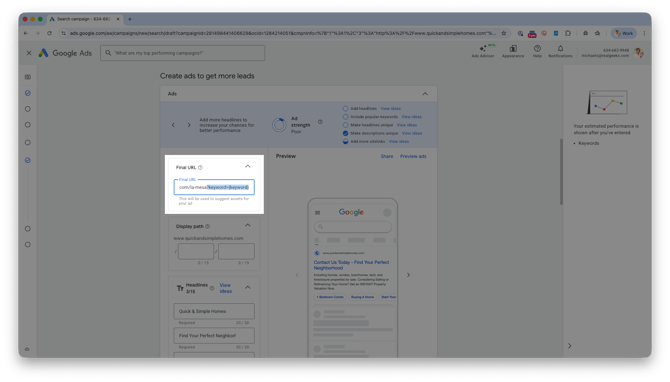Screen dimensions: 670x382
Task: Click the second display path field
Action: (x=236, y=251)
